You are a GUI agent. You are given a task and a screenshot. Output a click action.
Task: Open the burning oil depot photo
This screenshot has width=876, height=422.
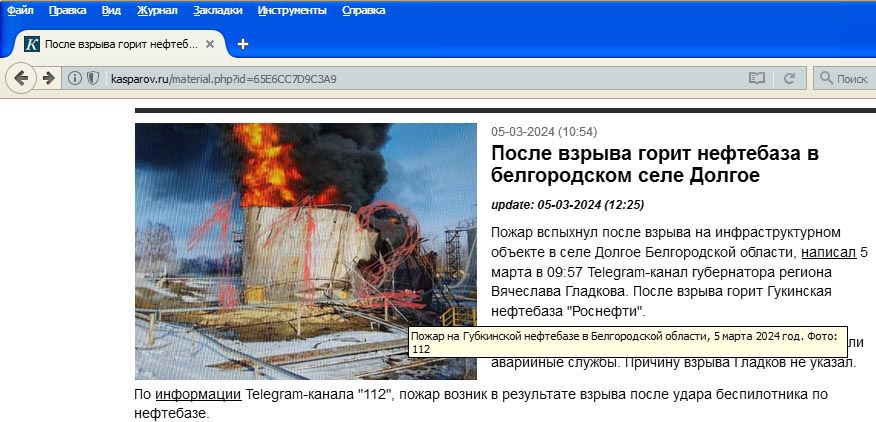click(306, 252)
